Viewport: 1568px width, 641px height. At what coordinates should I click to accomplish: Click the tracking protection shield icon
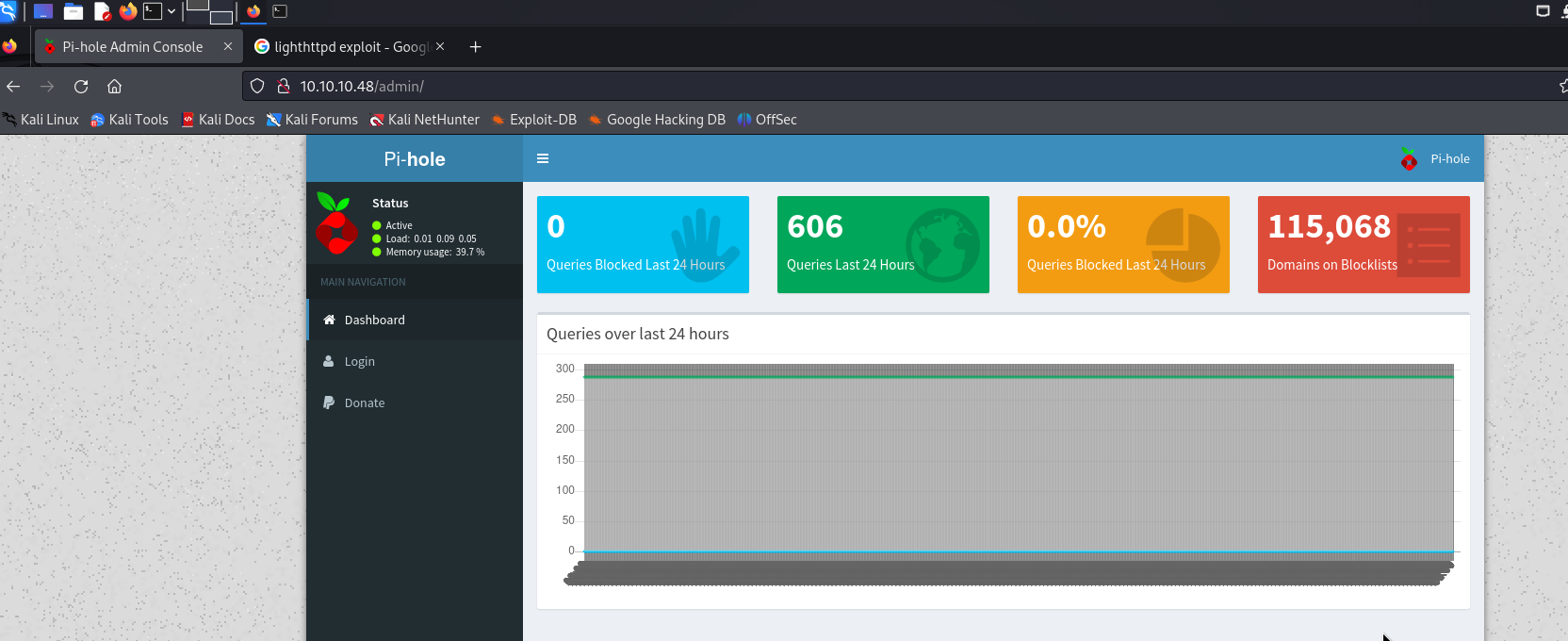257,87
